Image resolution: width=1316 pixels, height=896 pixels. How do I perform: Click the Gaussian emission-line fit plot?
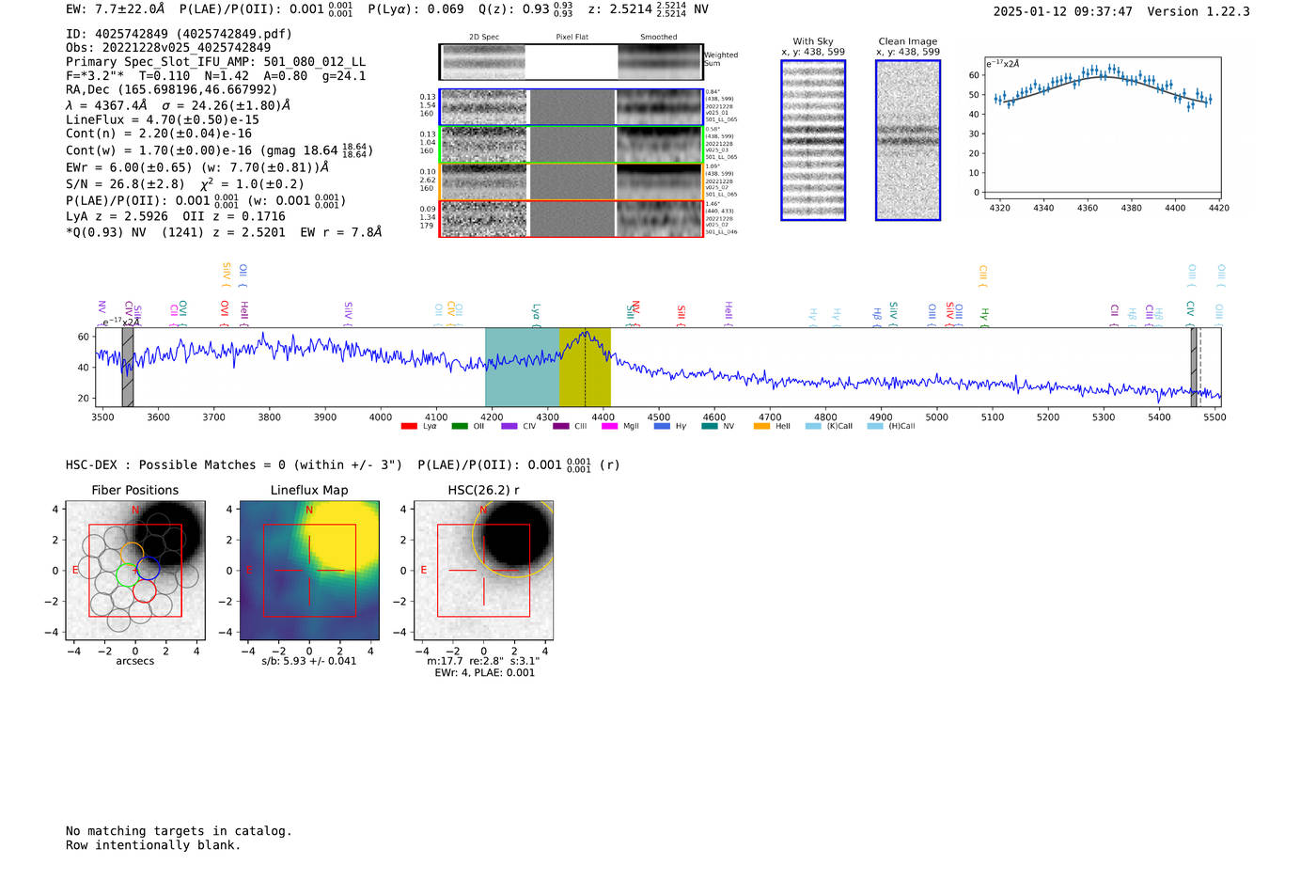[1104, 129]
